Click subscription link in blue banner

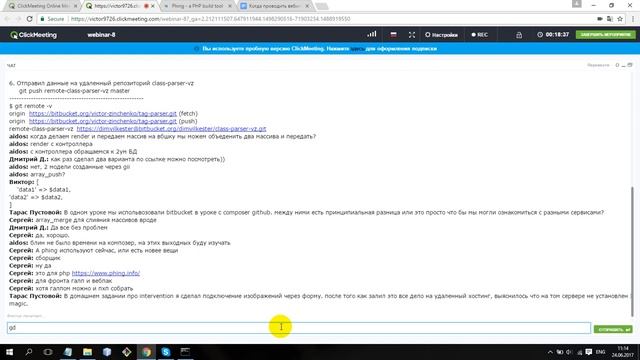tap(357, 49)
